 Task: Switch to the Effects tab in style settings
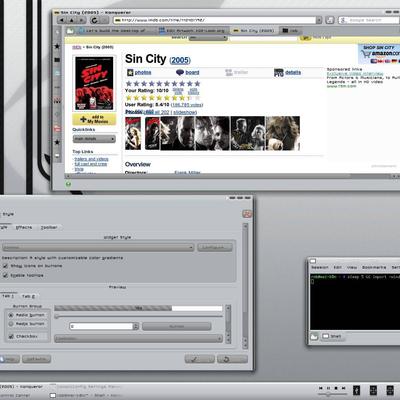coord(24,227)
